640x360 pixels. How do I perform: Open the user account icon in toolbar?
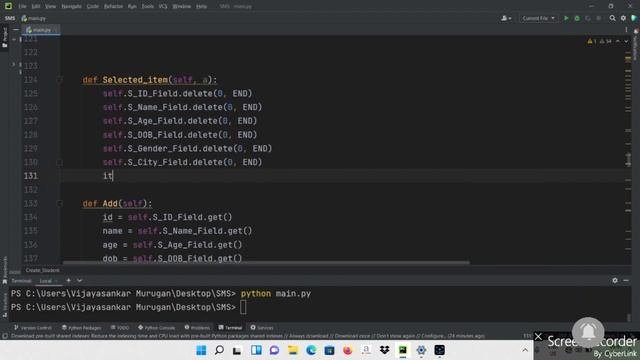[x=506, y=18]
